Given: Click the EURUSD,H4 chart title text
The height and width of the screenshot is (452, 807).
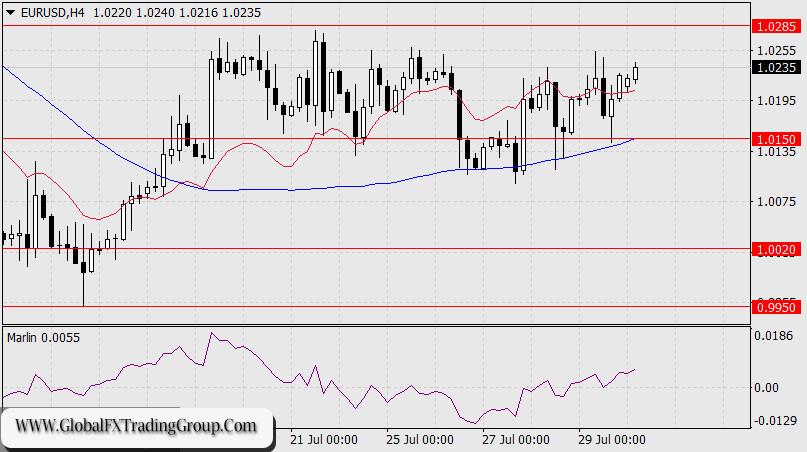Looking at the screenshot, I should (53, 13).
